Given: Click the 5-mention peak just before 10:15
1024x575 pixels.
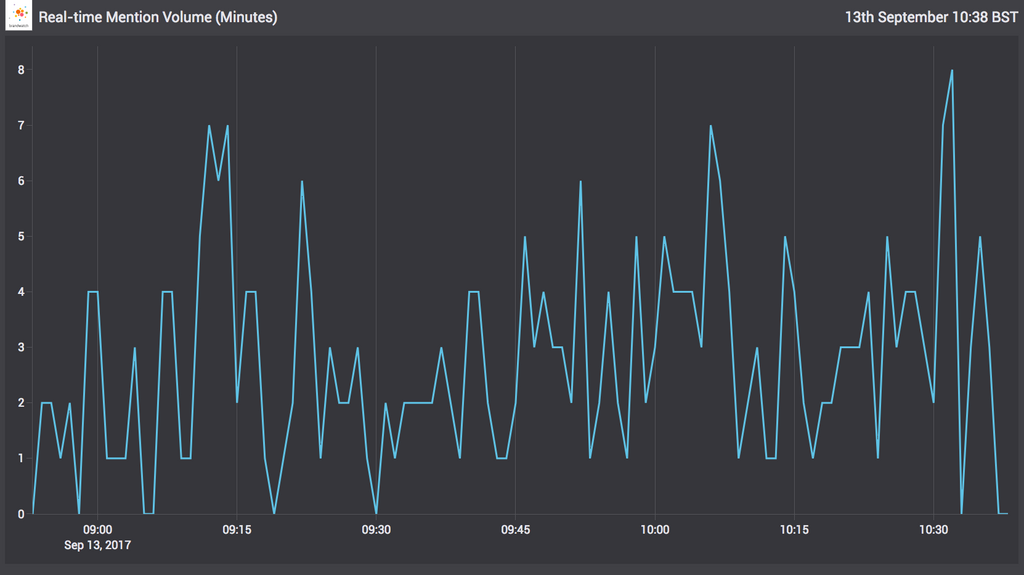Looking at the screenshot, I should coord(785,237).
